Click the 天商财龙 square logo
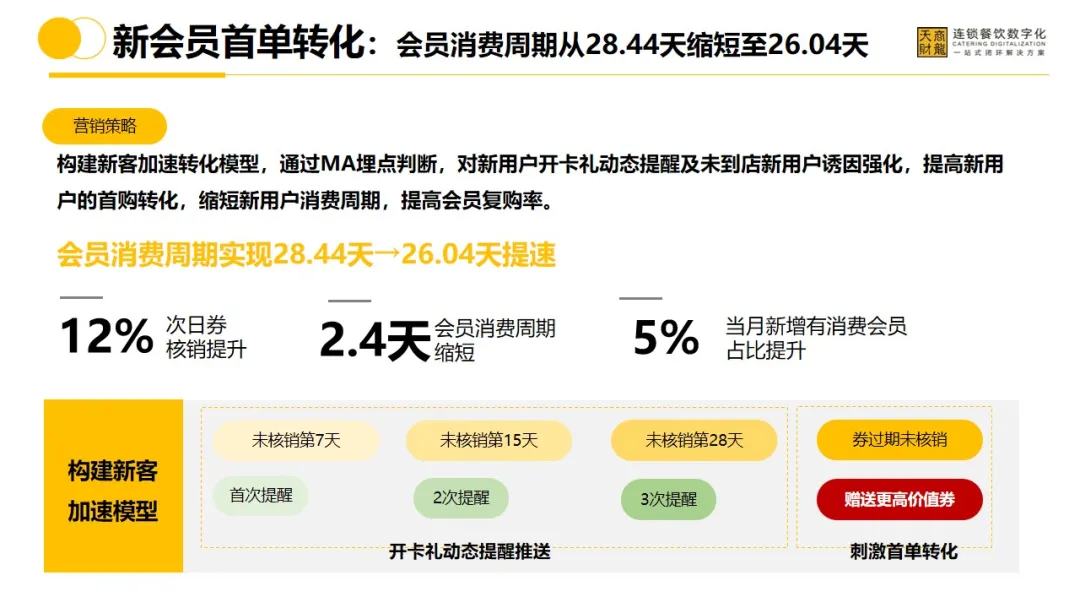This screenshot has width=1080, height=608. (930, 42)
